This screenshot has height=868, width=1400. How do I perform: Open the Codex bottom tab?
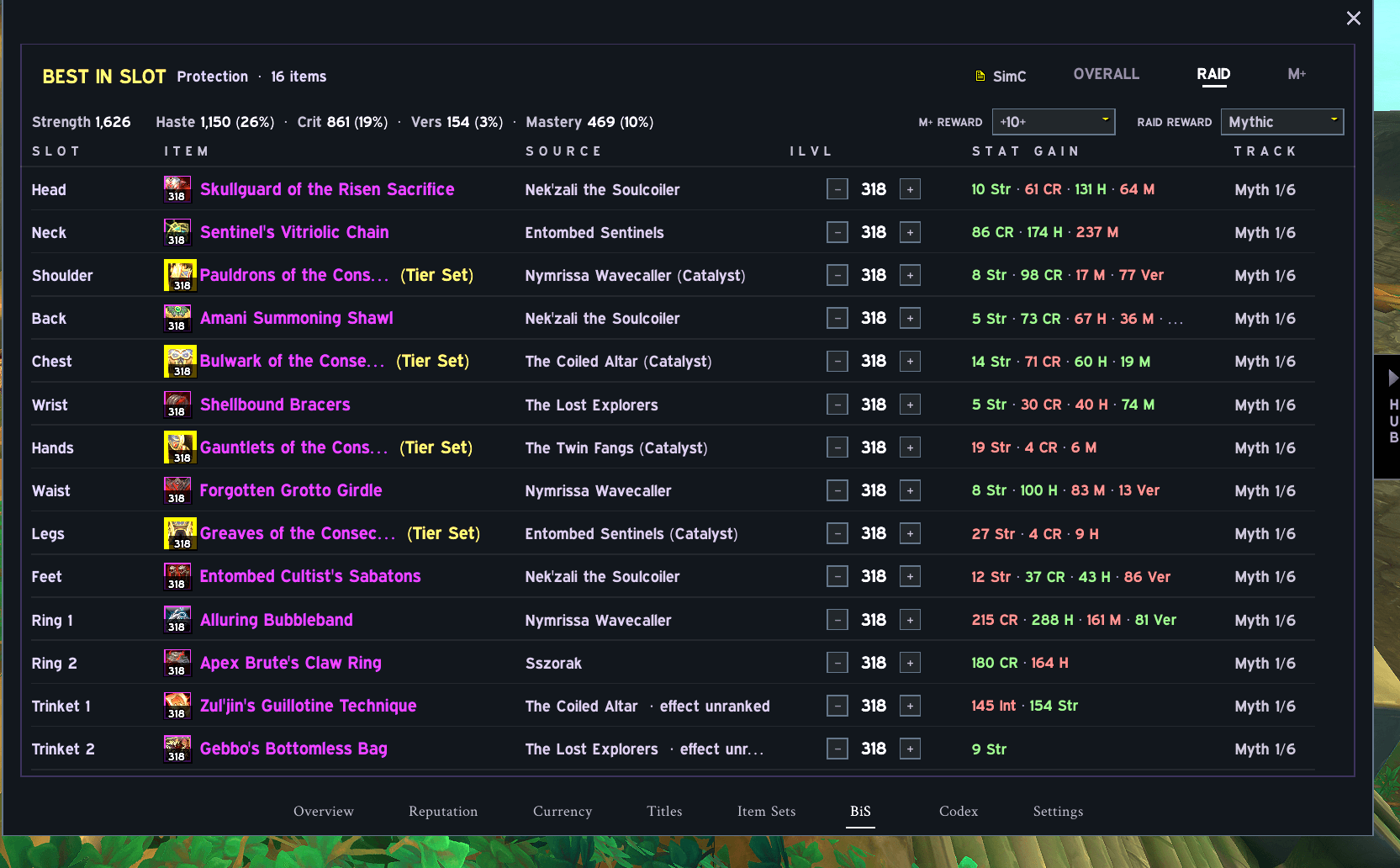[x=959, y=811]
